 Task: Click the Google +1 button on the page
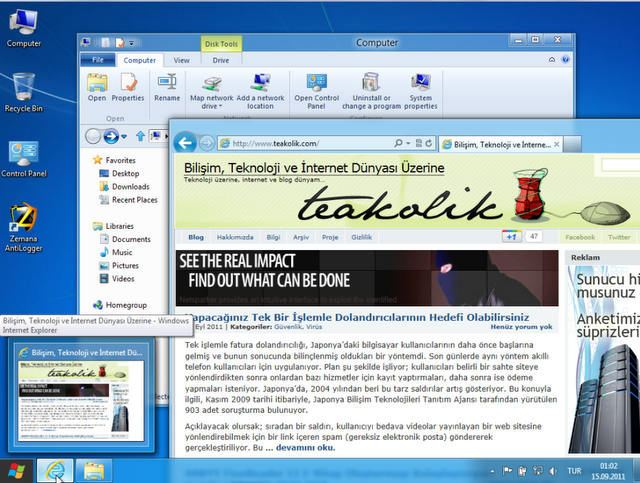(x=512, y=237)
